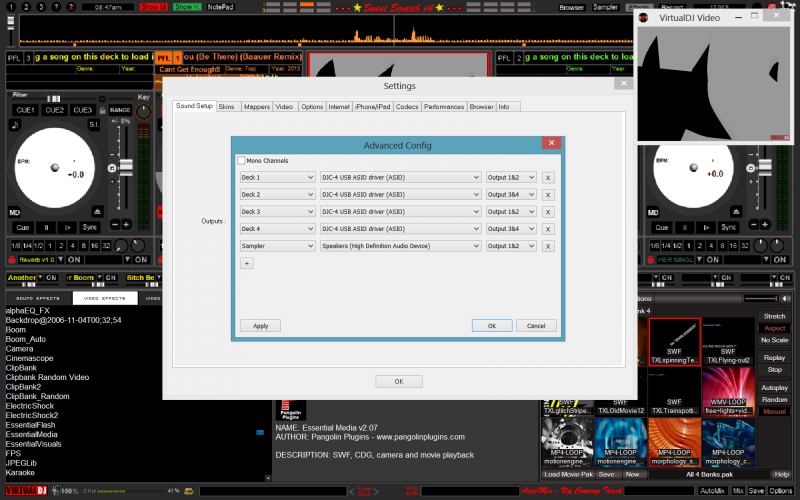Open the Sound Effects tab at bottom left

(x=38, y=298)
